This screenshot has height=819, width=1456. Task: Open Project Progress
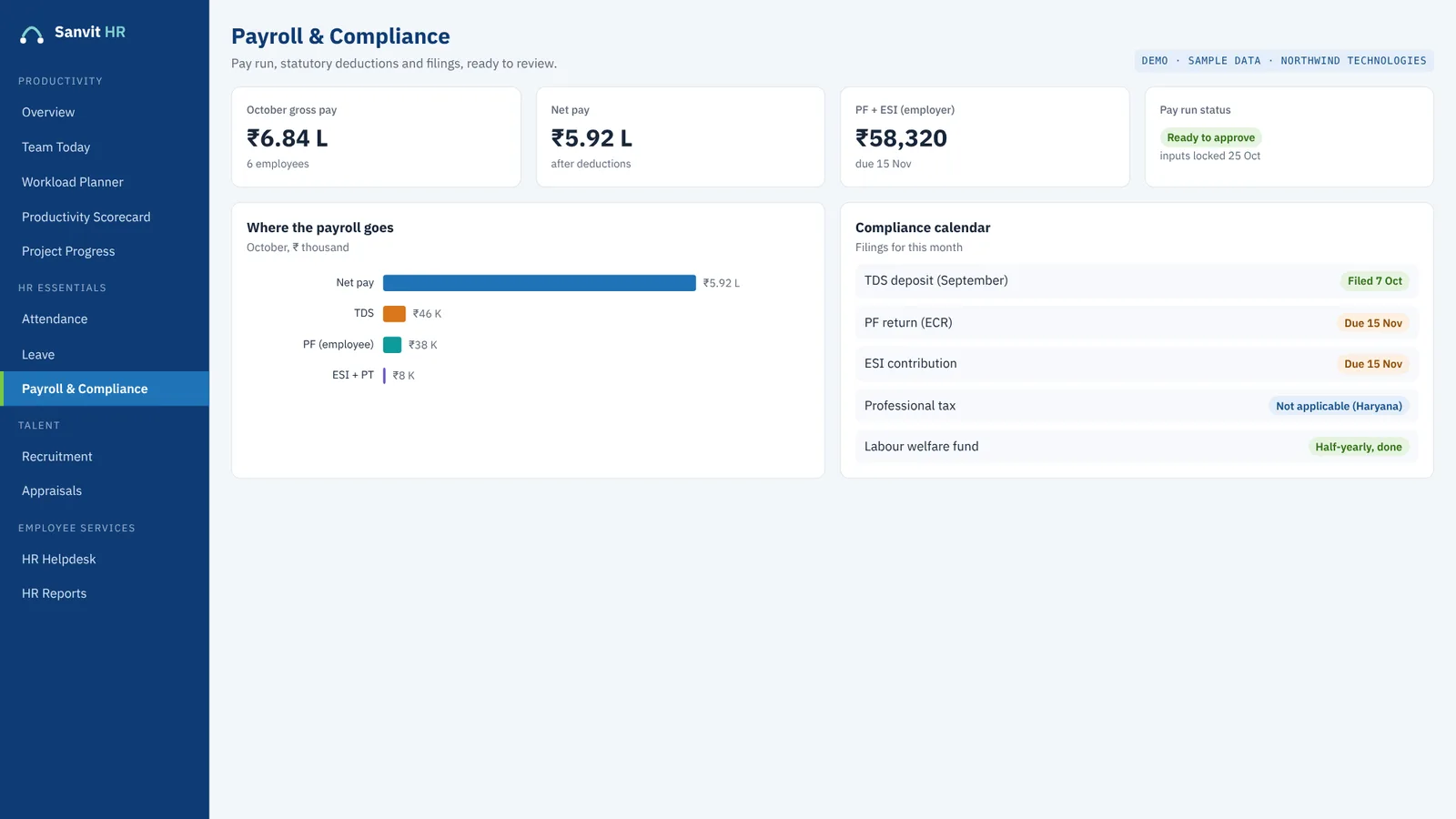[x=105, y=251]
